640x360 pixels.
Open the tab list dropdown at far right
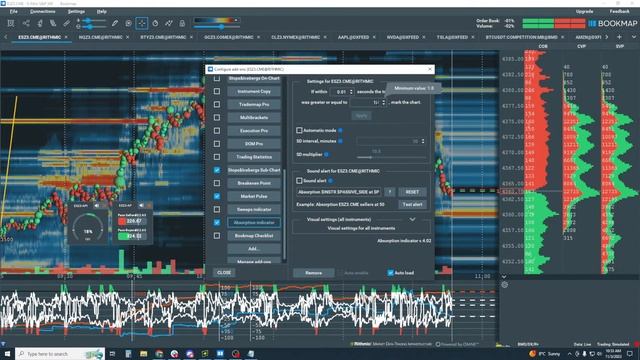point(633,37)
